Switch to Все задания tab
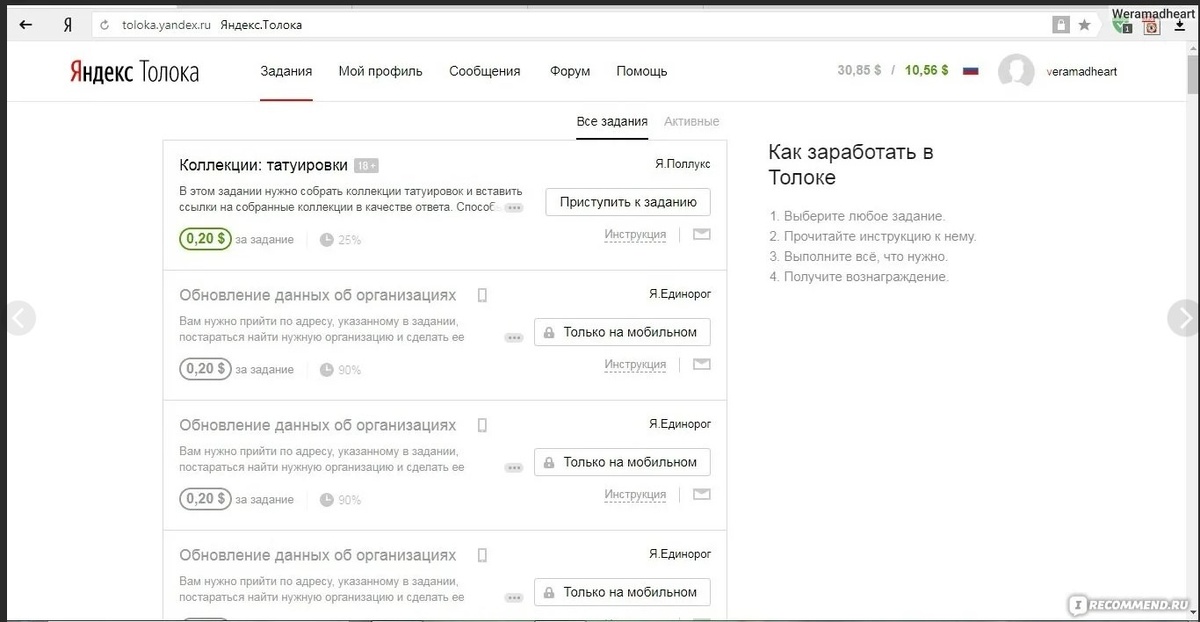 coord(612,121)
